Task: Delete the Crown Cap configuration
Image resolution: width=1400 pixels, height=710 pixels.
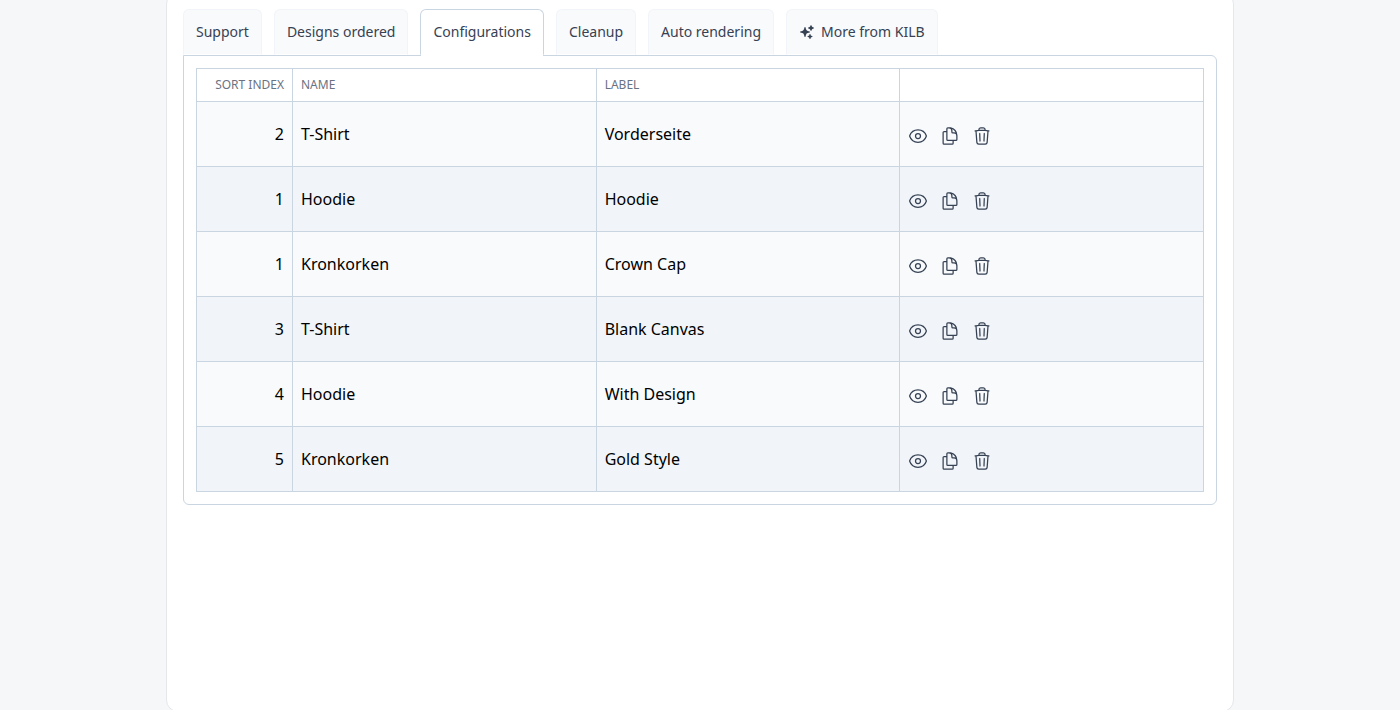Action: pyautogui.click(x=982, y=266)
